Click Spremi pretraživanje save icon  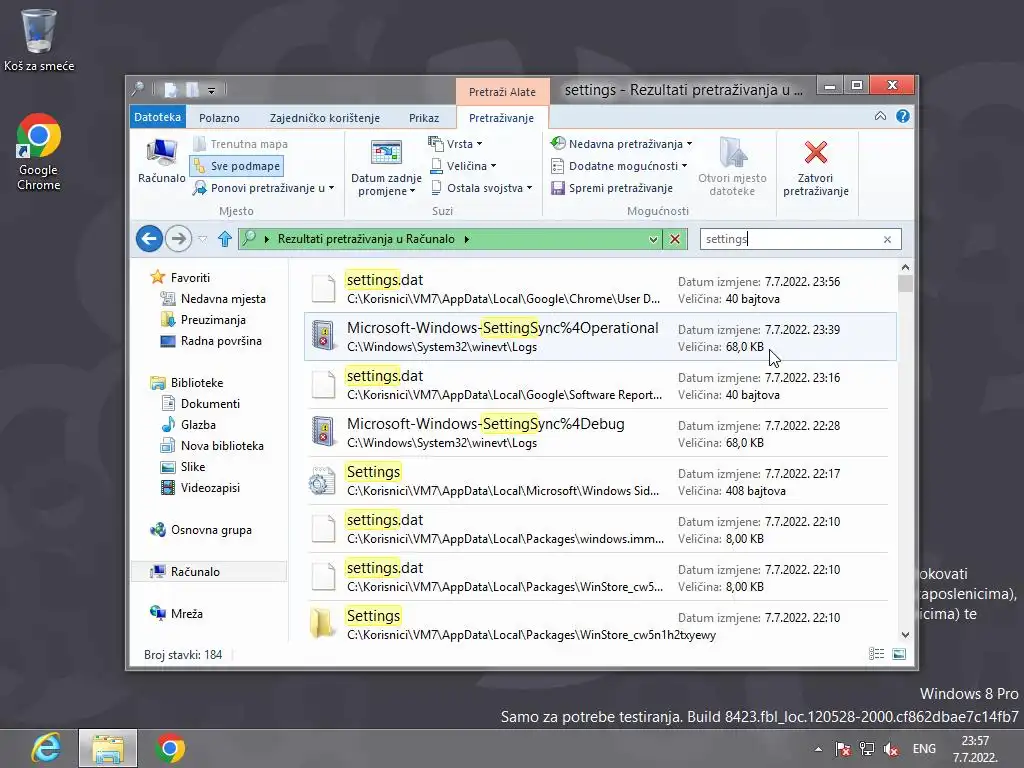point(558,188)
